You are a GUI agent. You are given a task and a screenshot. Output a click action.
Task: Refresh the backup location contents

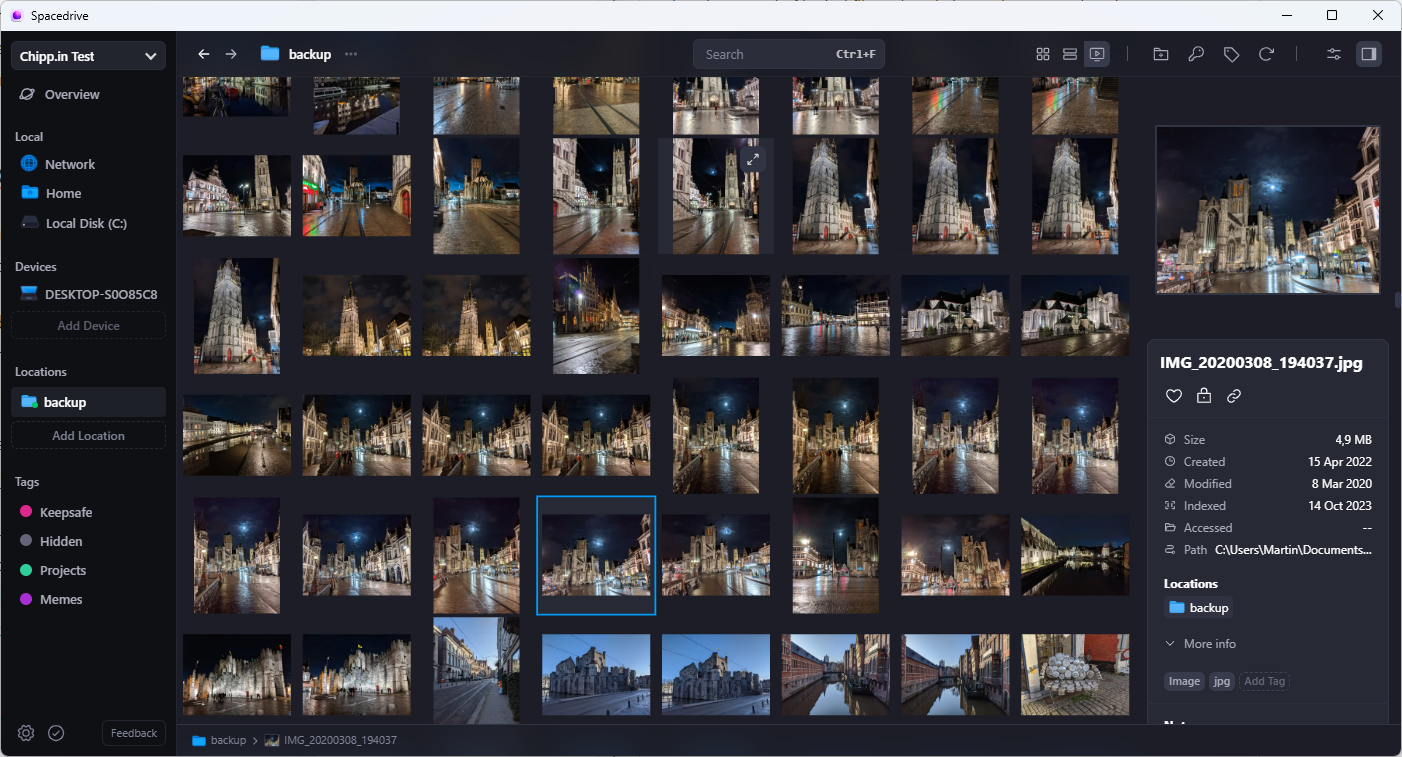pyautogui.click(x=1268, y=54)
